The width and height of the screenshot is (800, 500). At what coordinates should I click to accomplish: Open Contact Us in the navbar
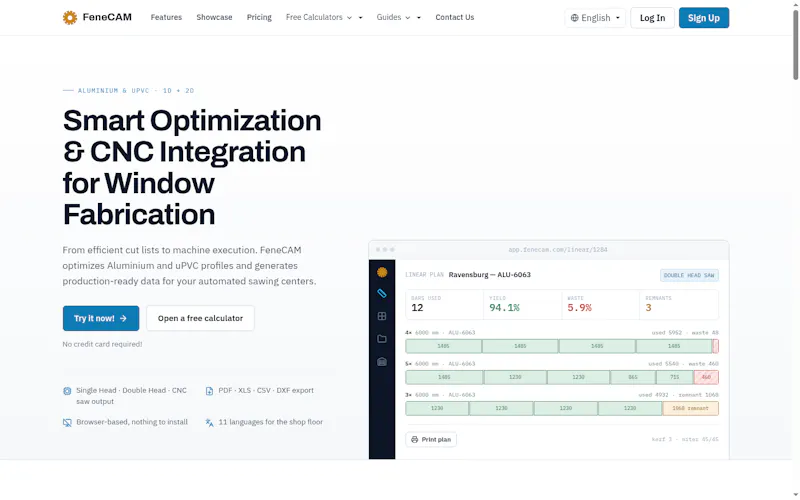(x=455, y=17)
